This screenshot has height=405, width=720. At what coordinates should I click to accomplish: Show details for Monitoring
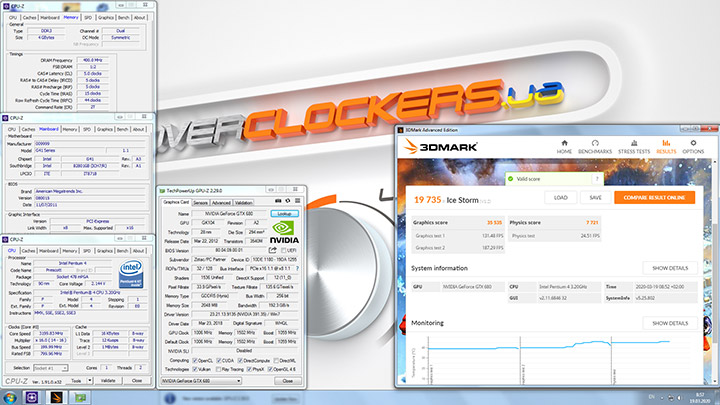670,323
